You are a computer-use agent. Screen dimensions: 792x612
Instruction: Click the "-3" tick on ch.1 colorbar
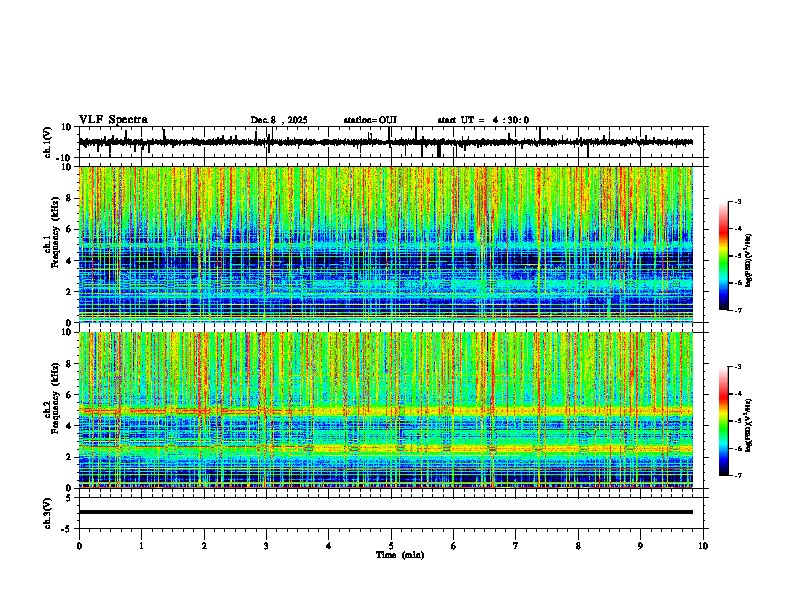click(x=737, y=202)
